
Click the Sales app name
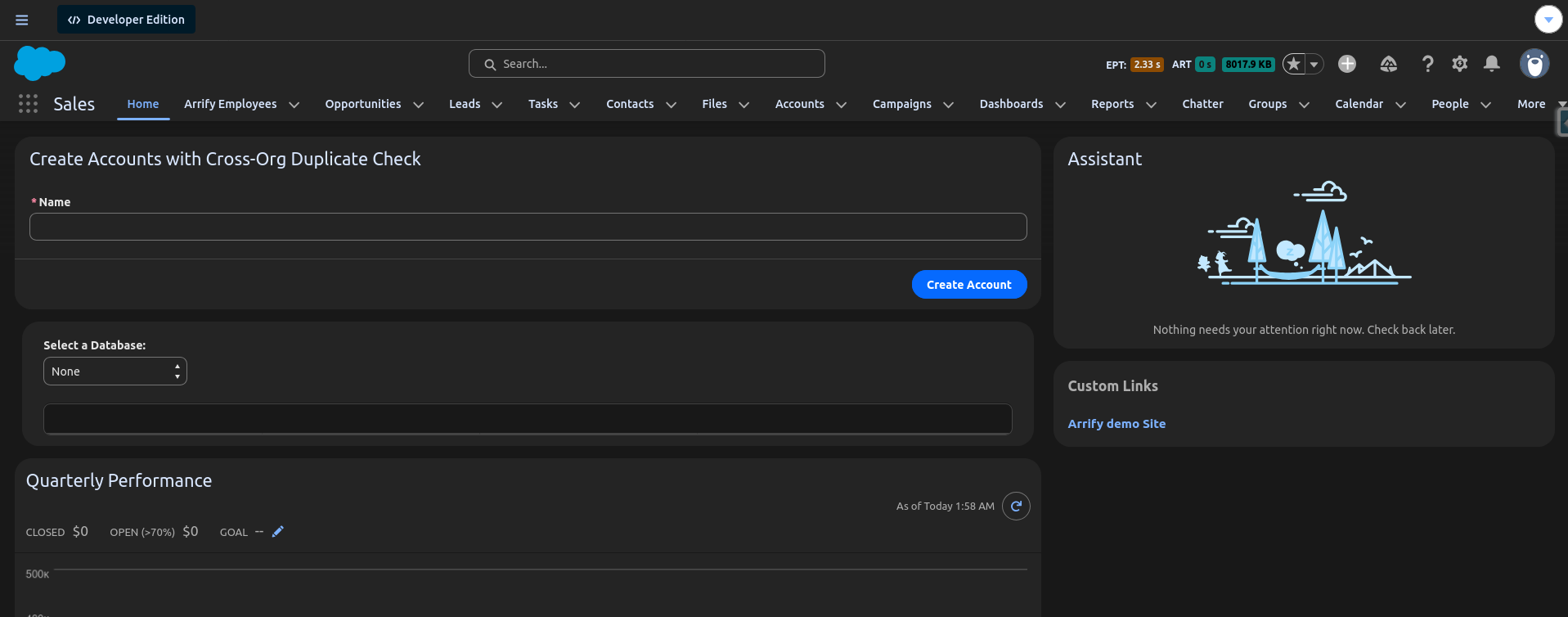point(74,104)
